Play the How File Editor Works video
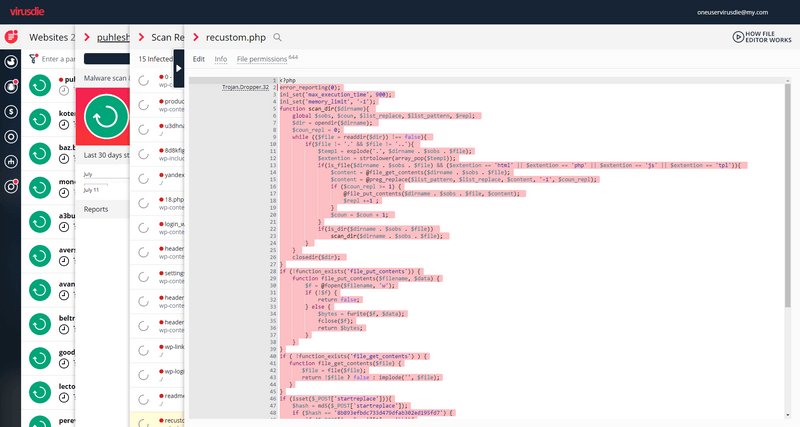Image resolution: width=800 pixels, height=427 pixels. pyautogui.click(x=761, y=37)
